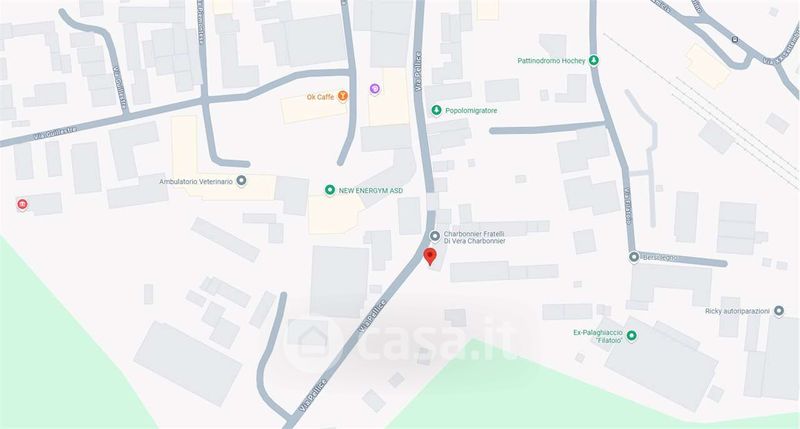Open the Charbonnier Fratelli grey marker icon
800x429 pixels.
[x=435, y=236]
